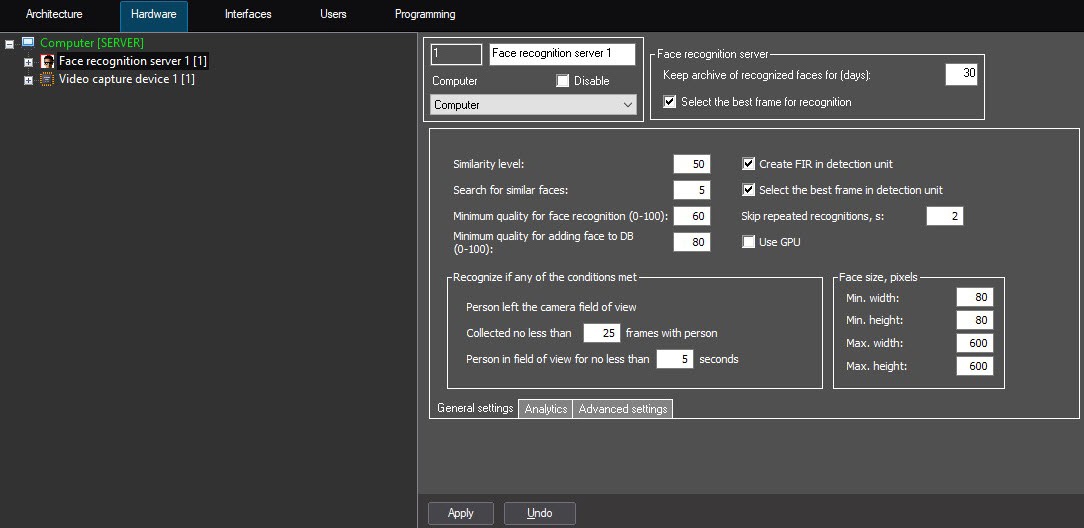1084x528 pixels.
Task: Switch to the Architecture tab
Action: tap(54, 15)
